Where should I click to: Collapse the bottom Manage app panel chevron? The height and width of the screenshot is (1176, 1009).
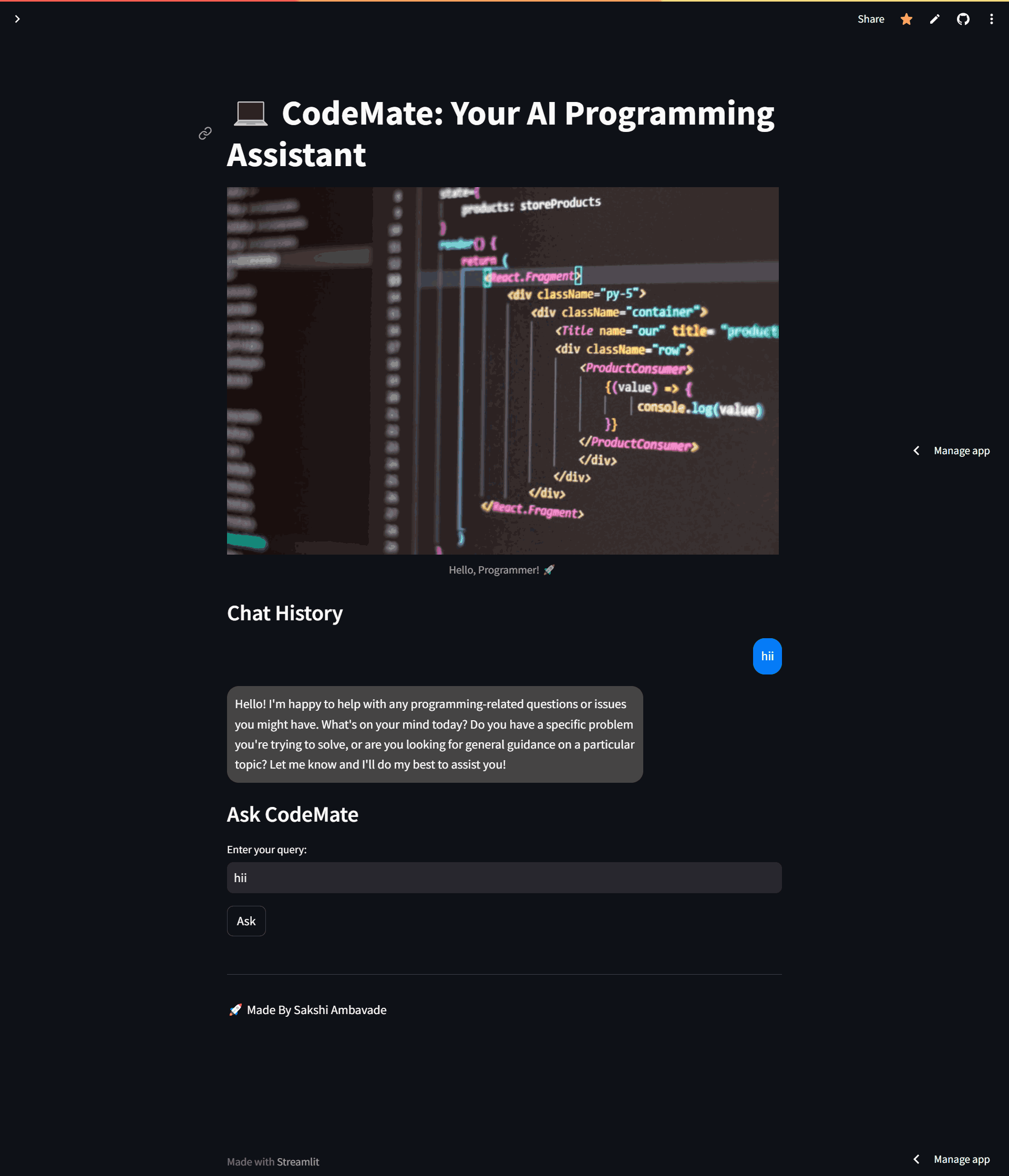click(x=917, y=1159)
